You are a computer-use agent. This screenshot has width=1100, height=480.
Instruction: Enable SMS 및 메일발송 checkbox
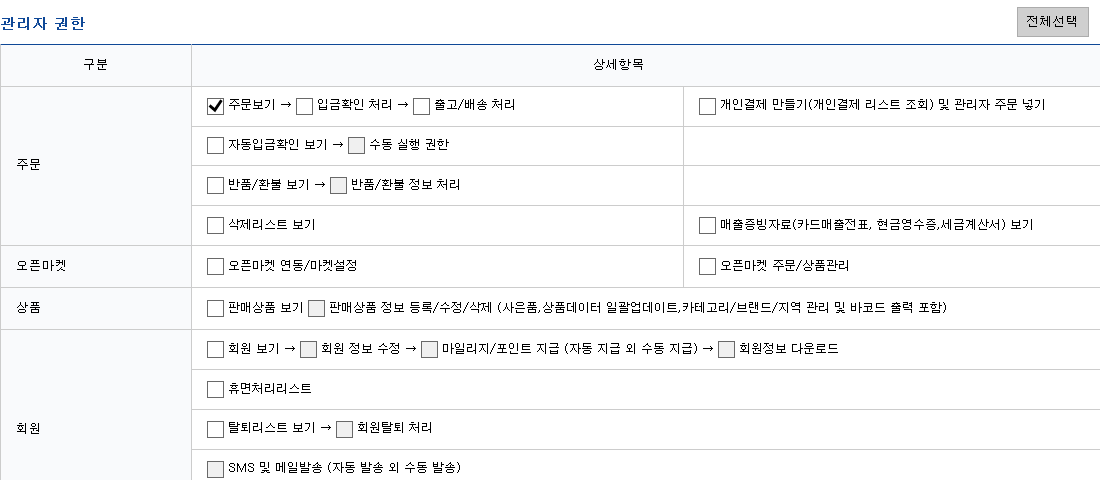(x=215, y=469)
